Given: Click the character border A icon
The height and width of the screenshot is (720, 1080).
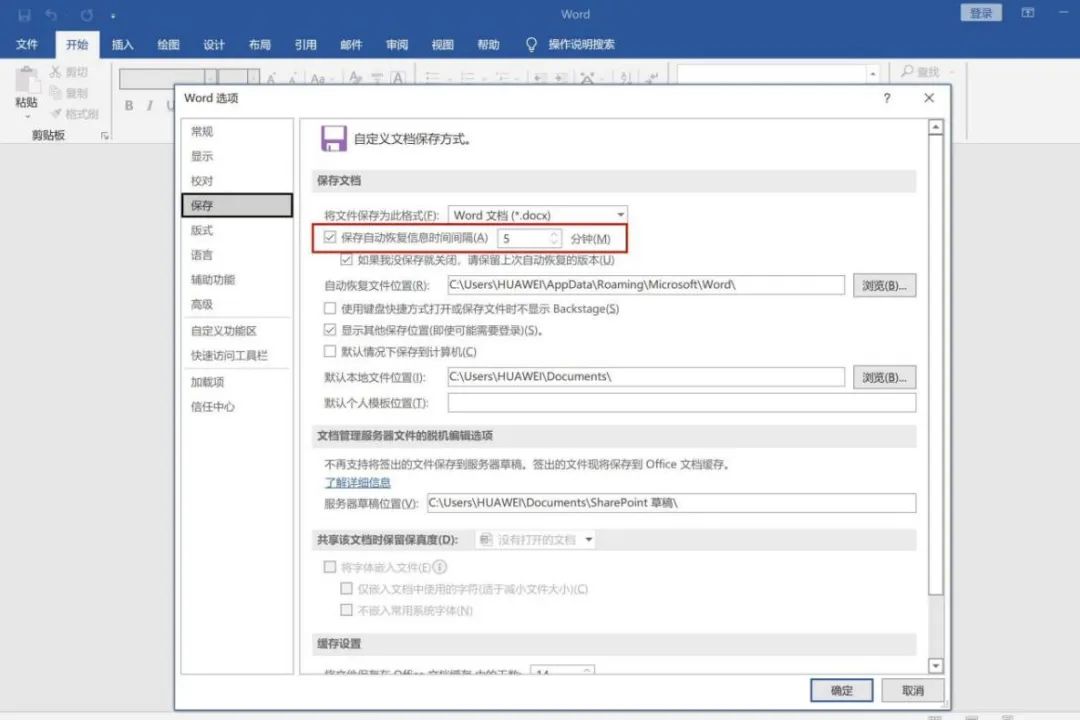Looking at the screenshot, I should pos(398,79).
